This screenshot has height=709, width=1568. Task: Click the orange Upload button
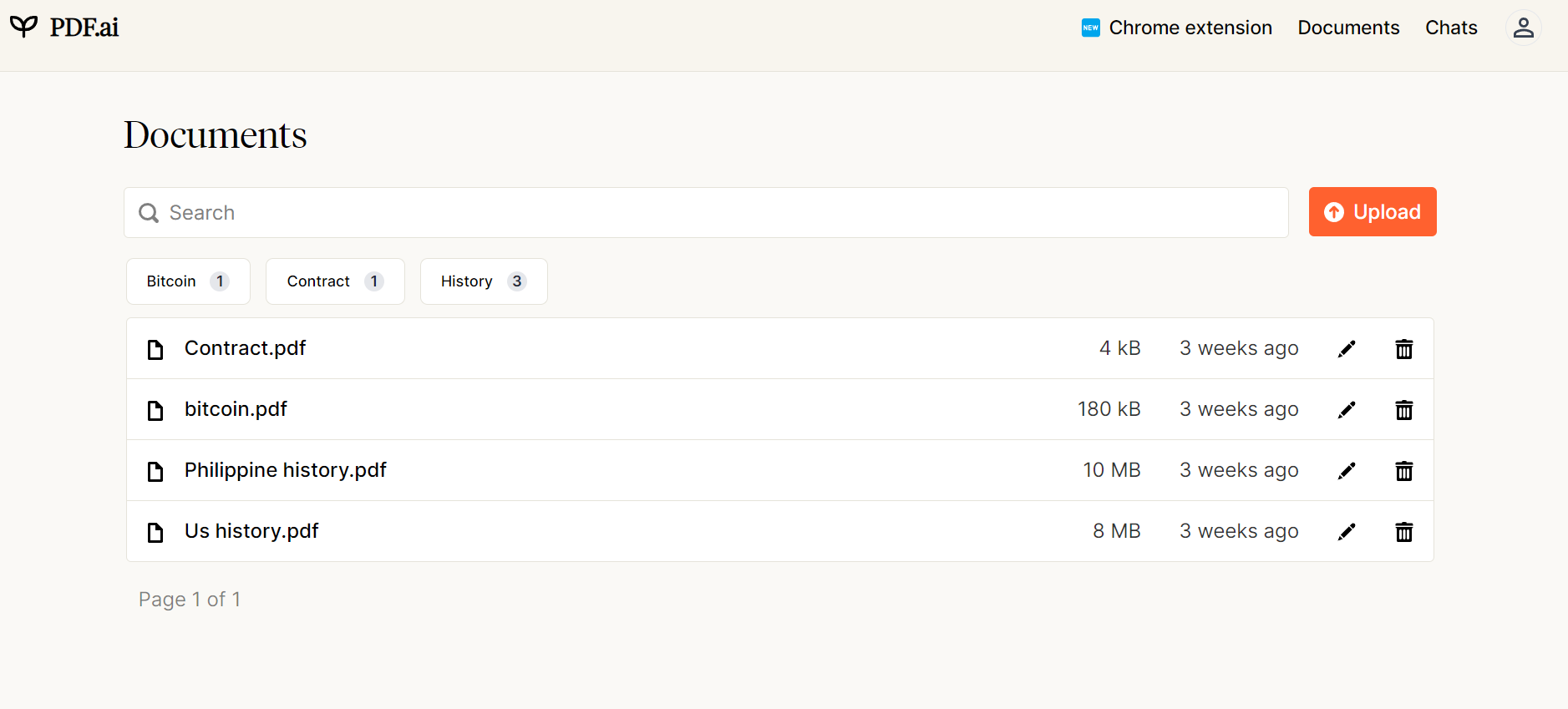click(x=1373, y=212)
